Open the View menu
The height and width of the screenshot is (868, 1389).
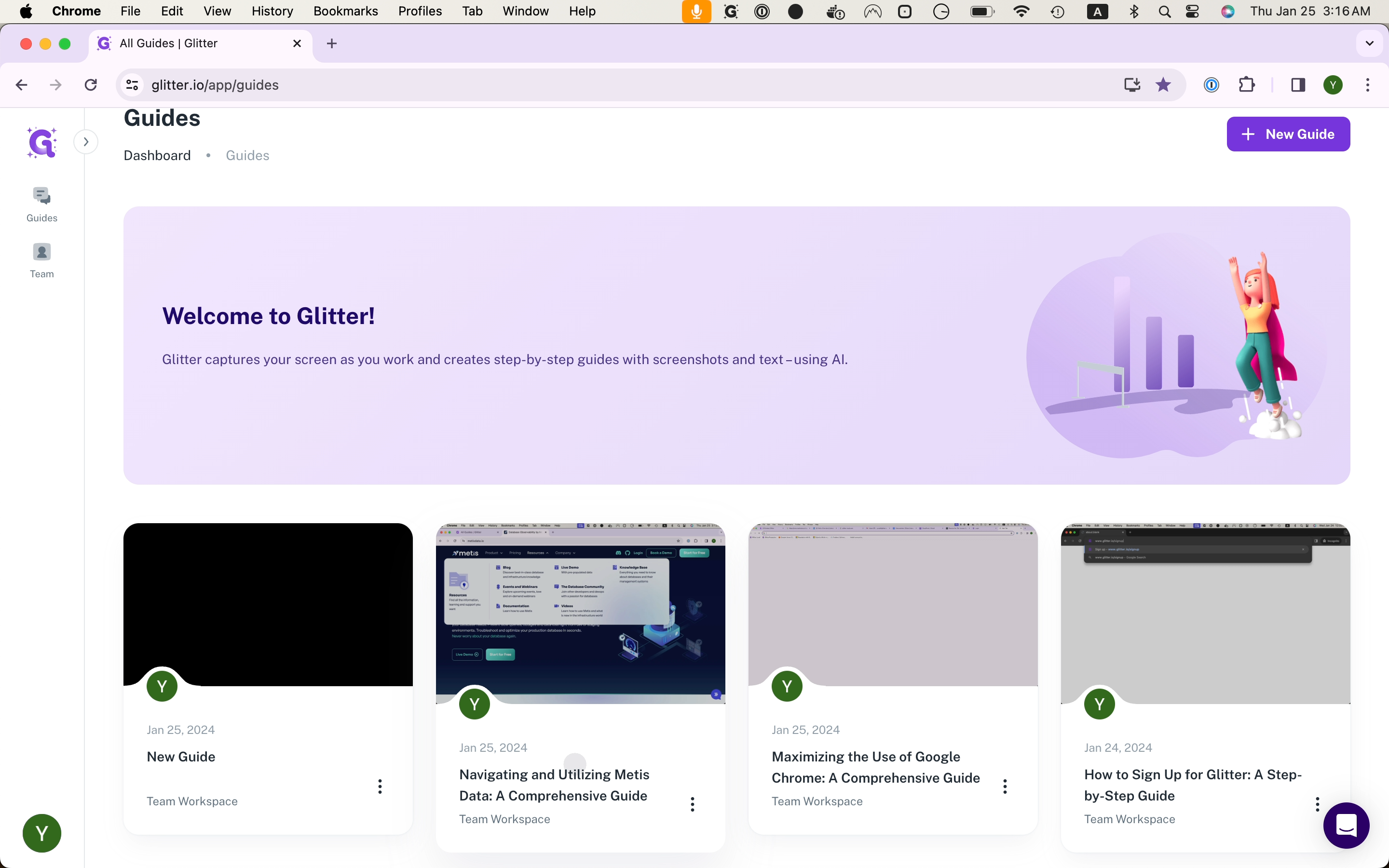click(x=217, y=12)
